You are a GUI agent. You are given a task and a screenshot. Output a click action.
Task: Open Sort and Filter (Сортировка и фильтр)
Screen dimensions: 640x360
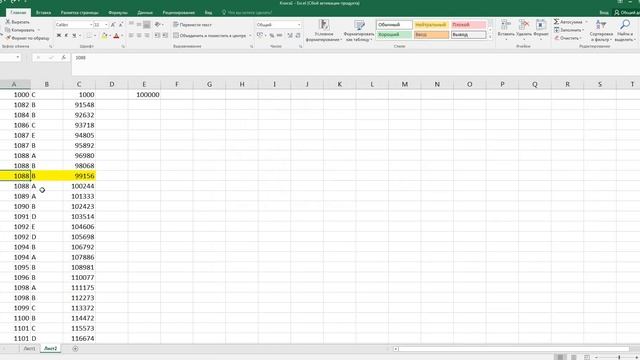click(x=601, y=31)
